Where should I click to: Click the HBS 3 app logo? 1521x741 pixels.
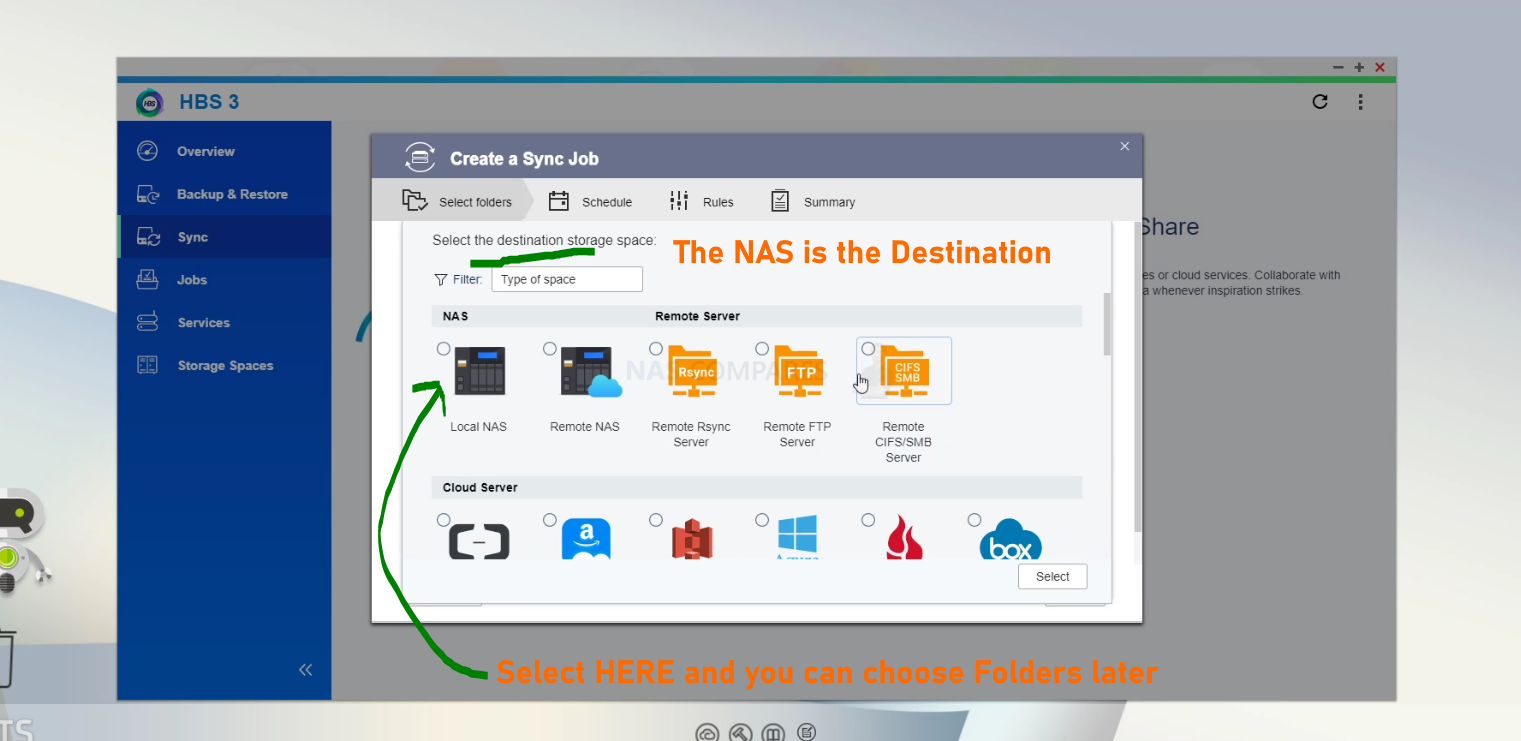[x=149, y=102]
